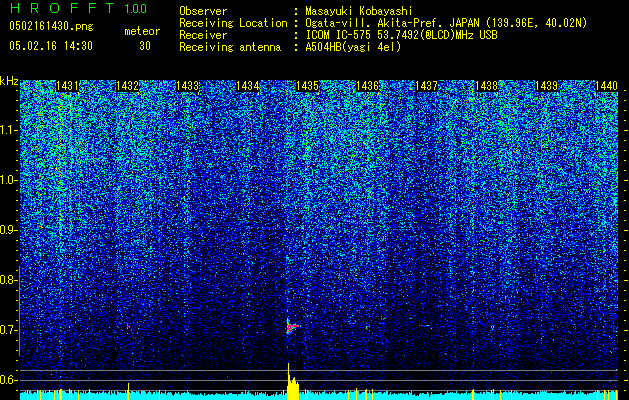Click the bright meteor echo in spectrogram
The image size is (629, 400).
click(x=292, y=326)
